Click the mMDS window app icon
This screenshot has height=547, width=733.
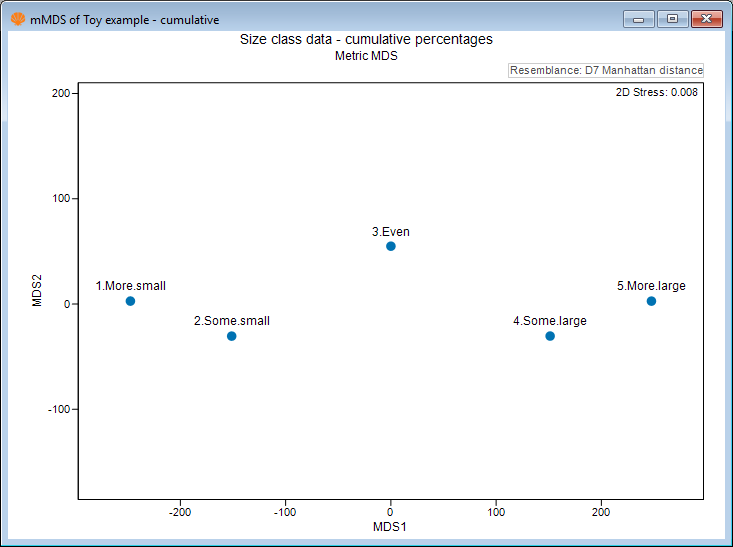(x=17, y=19)
